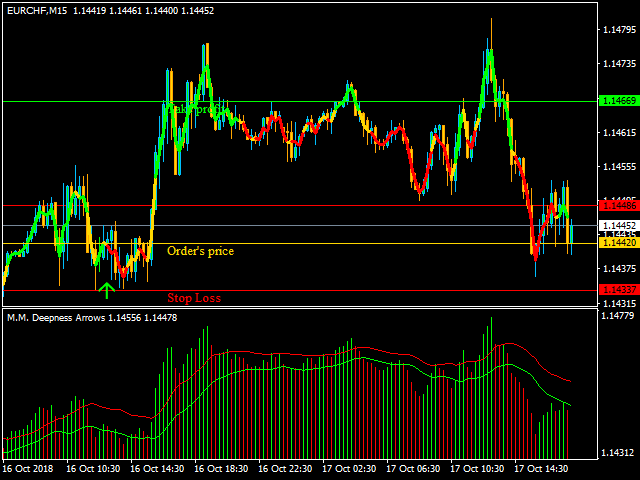This screenshot has height=480, width=640.
Task: Click the '16 Oct 22:30' time label
Action: click(x=285, y=469)
